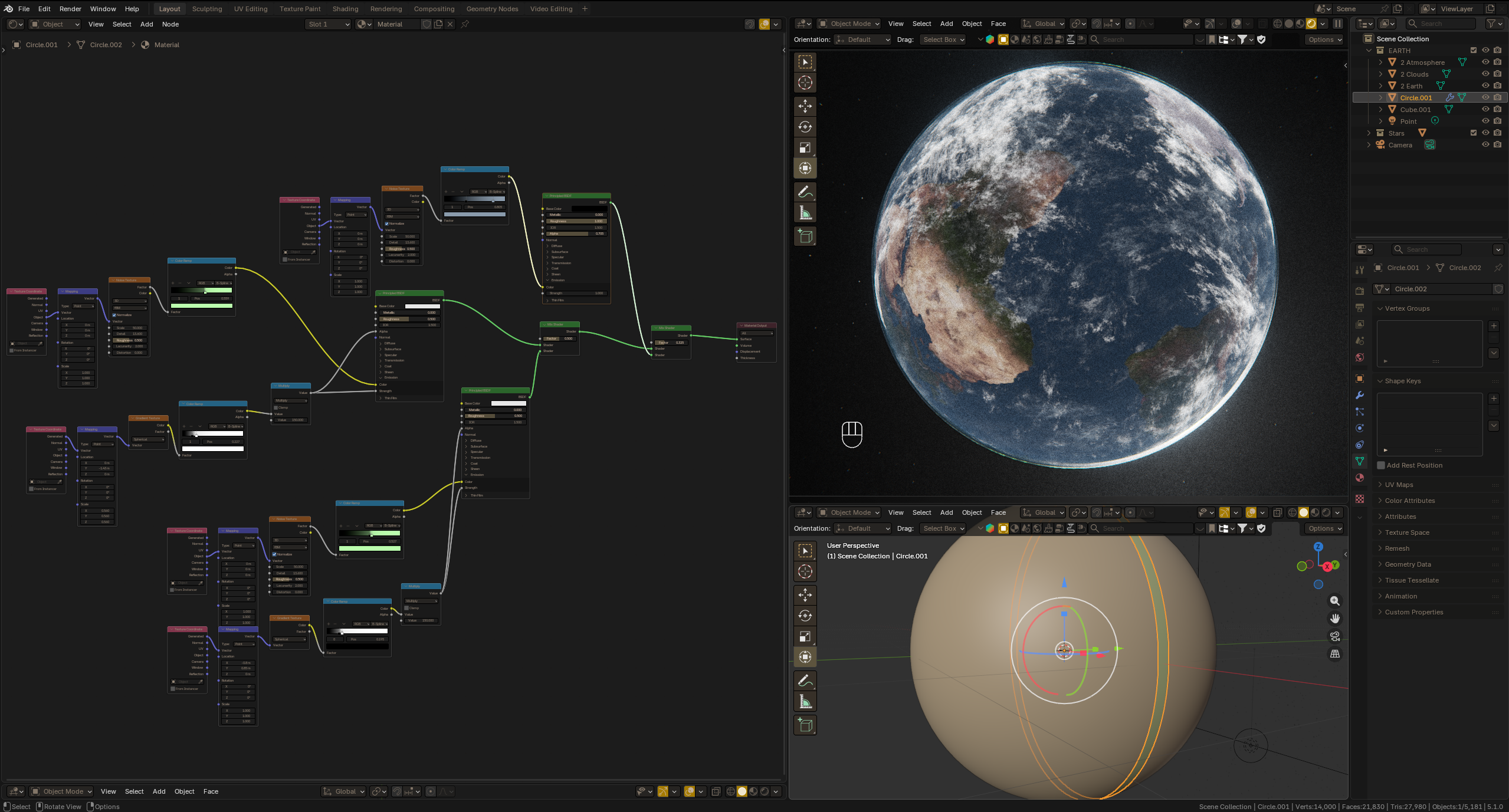The height and width of the screenshot is (812, 1509).
Task: Hide 2 Atmosphere in the viewport via its eye icon
Action: [x=1485, y=62]
